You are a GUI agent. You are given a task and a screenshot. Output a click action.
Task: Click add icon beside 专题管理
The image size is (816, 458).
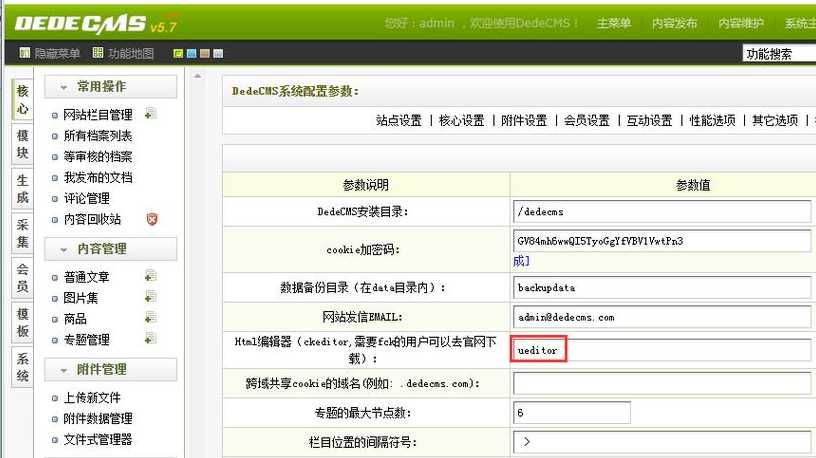click(150, 338)
